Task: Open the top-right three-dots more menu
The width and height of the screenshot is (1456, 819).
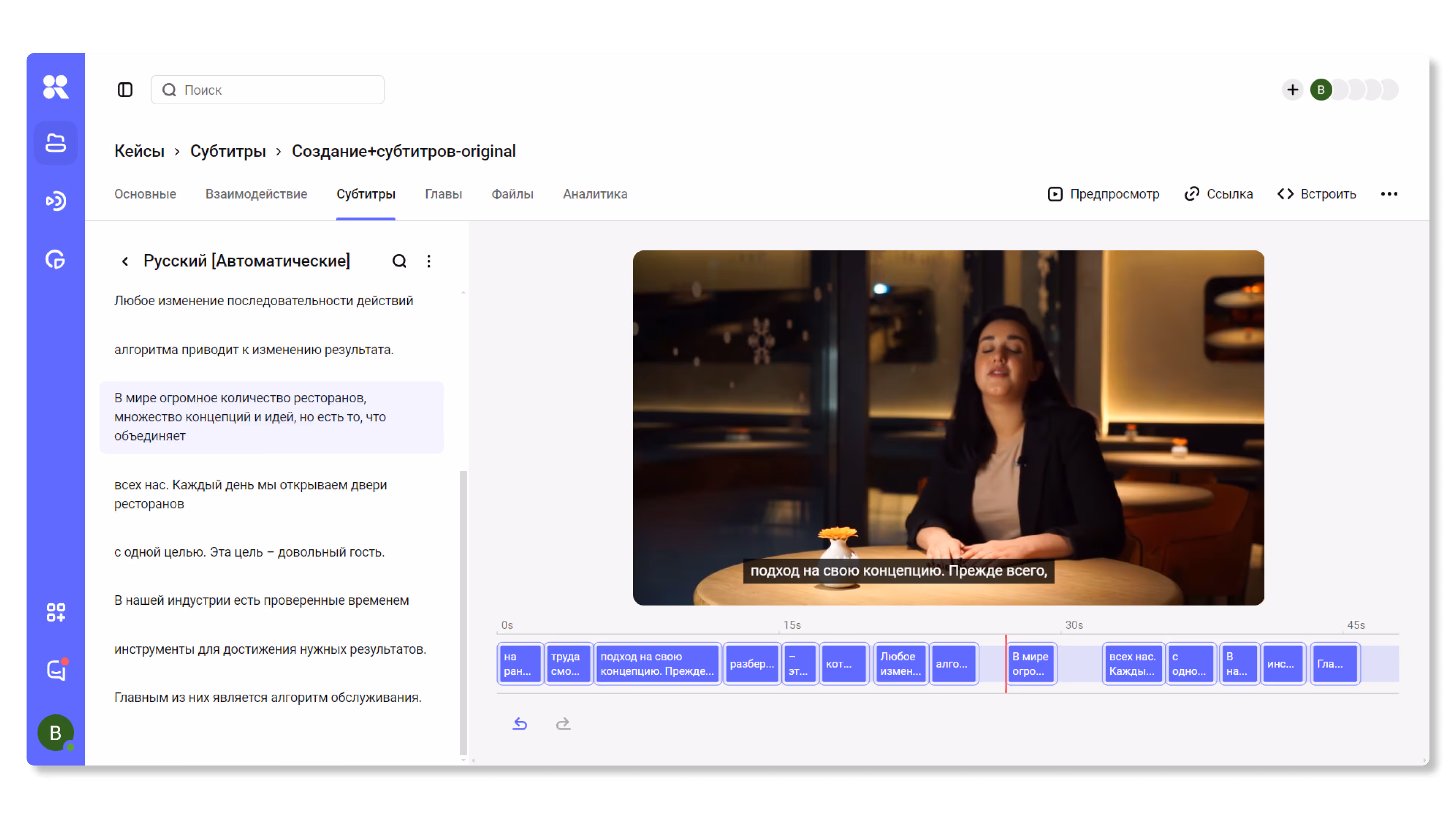Action: tap(1389, 194)
